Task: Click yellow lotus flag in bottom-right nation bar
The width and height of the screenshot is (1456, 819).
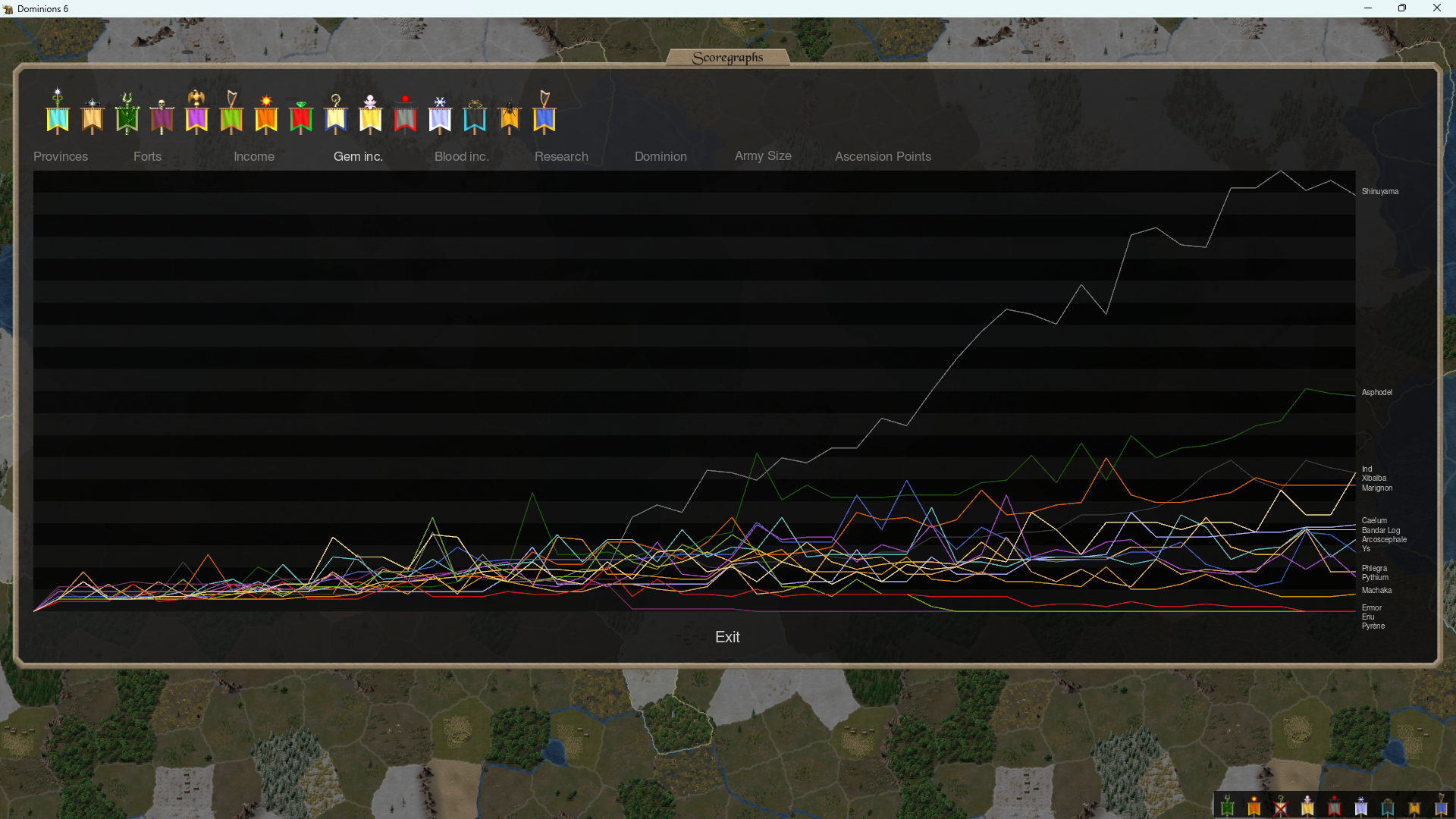Action: pos(1307,805)
